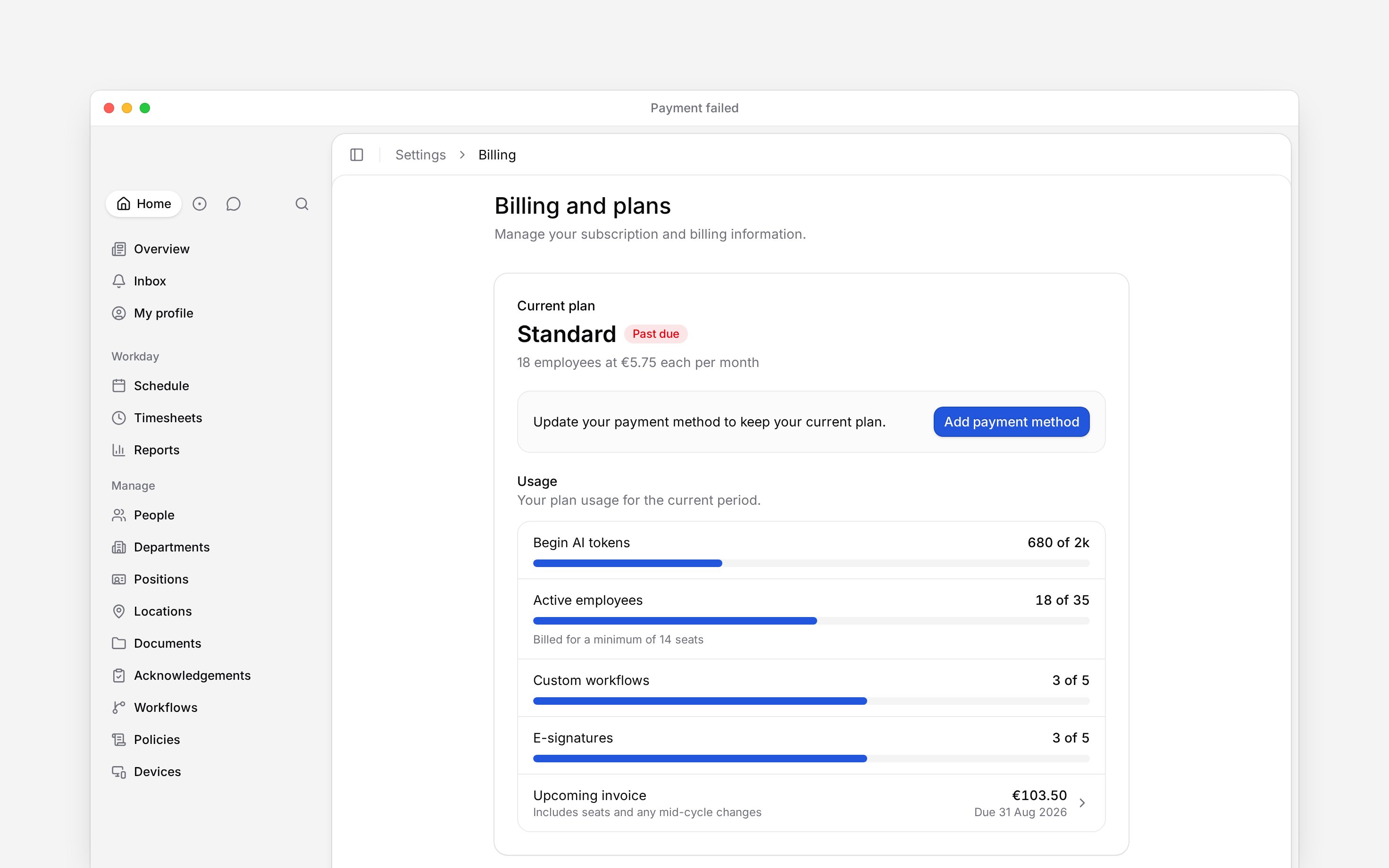Click the 18 of 35 value
The image size is (1389, 868).
tap(1062, 600)
